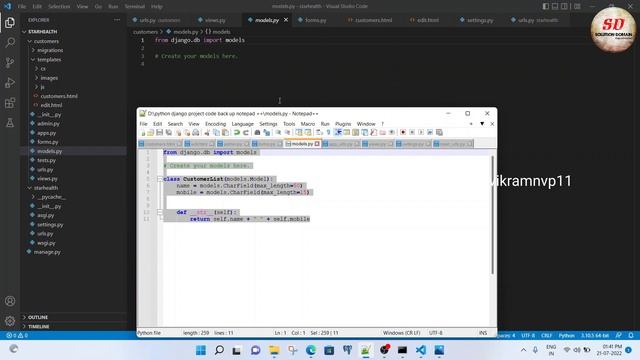Screen dimensions: 640x360
Task: Open the Source Control view icon
Action: (10, 62)
